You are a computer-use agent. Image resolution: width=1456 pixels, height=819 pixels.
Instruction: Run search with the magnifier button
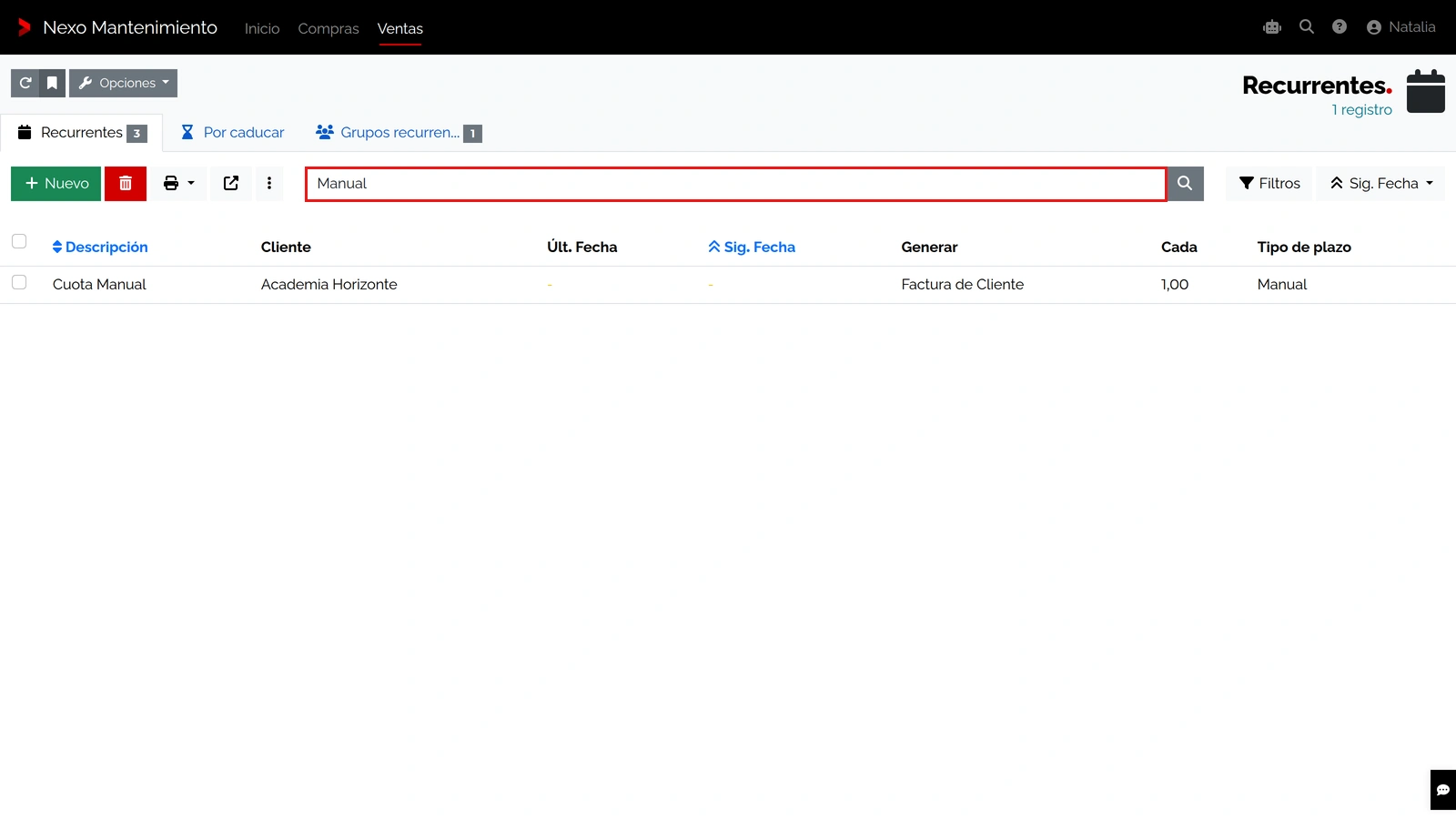(1185, 184)
